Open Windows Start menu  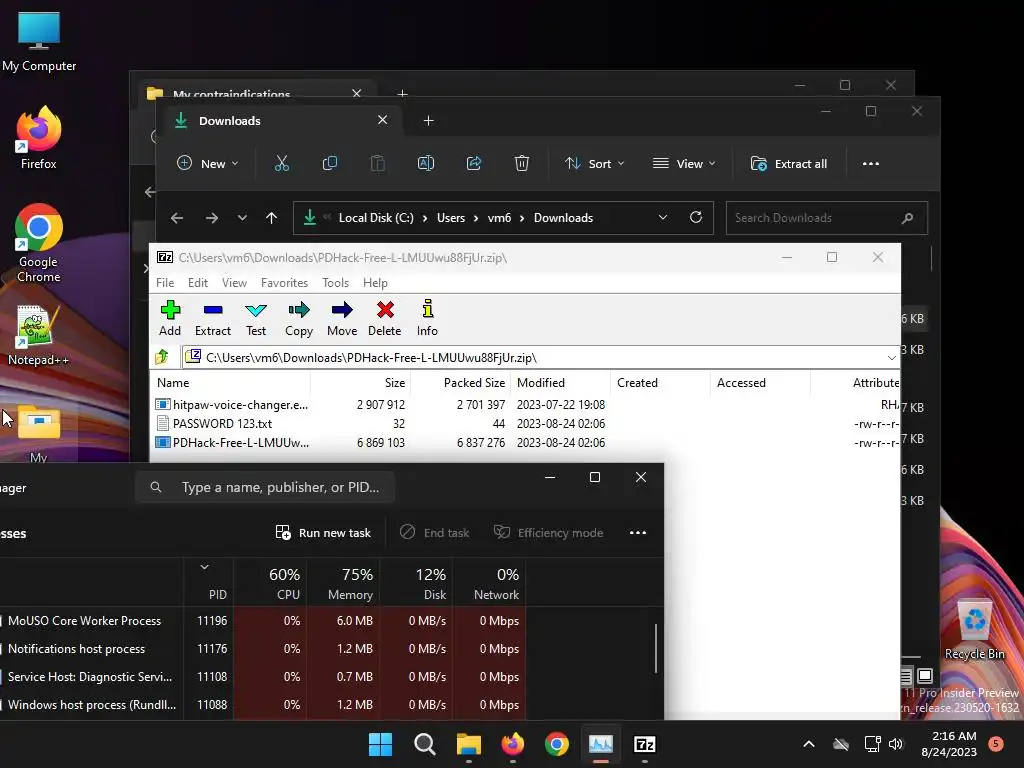point(380,744)
